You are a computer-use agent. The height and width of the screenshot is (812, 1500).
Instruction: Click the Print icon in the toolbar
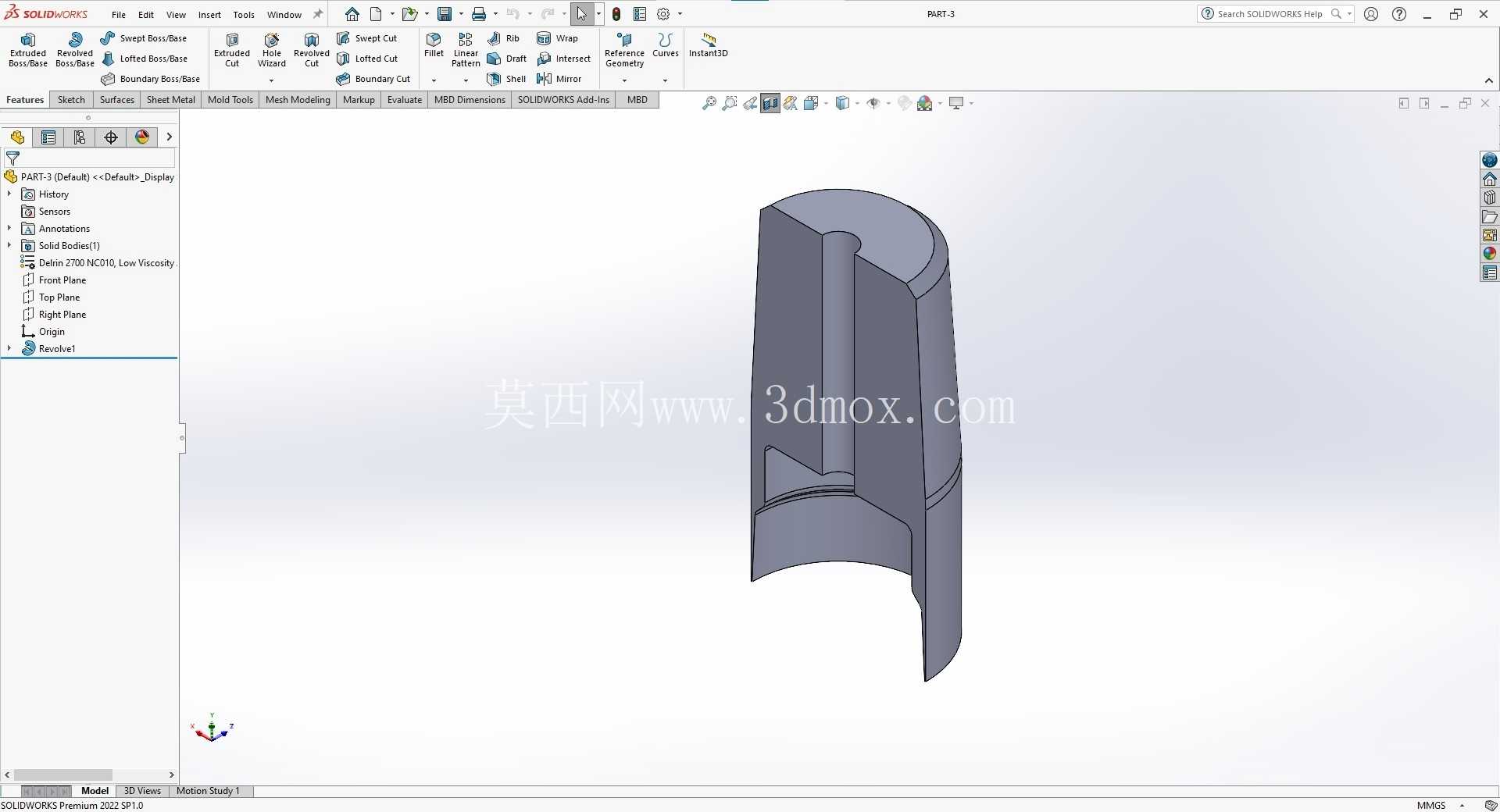pos(479,14)
